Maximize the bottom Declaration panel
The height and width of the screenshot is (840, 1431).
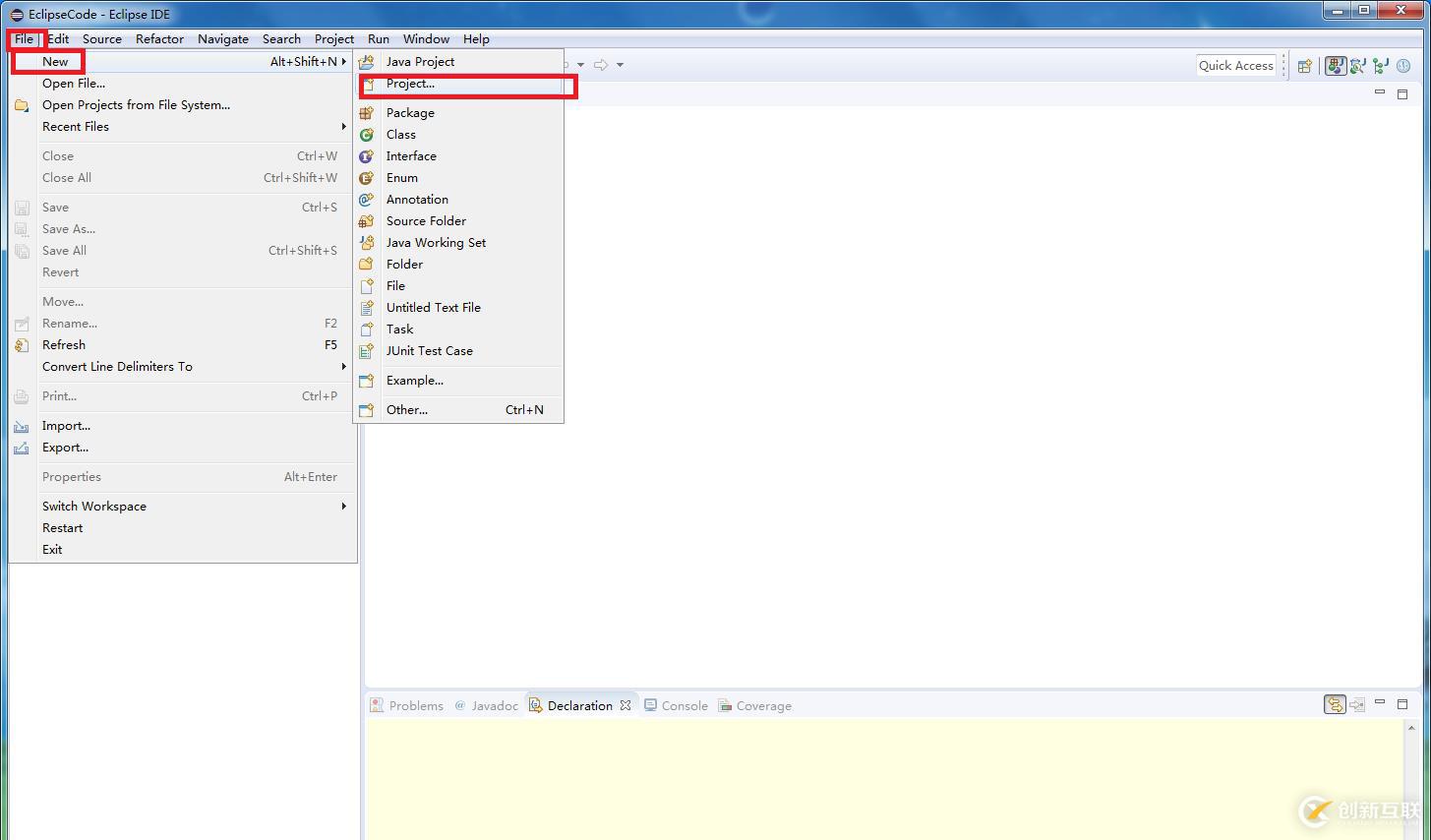tap(1402, 703)
